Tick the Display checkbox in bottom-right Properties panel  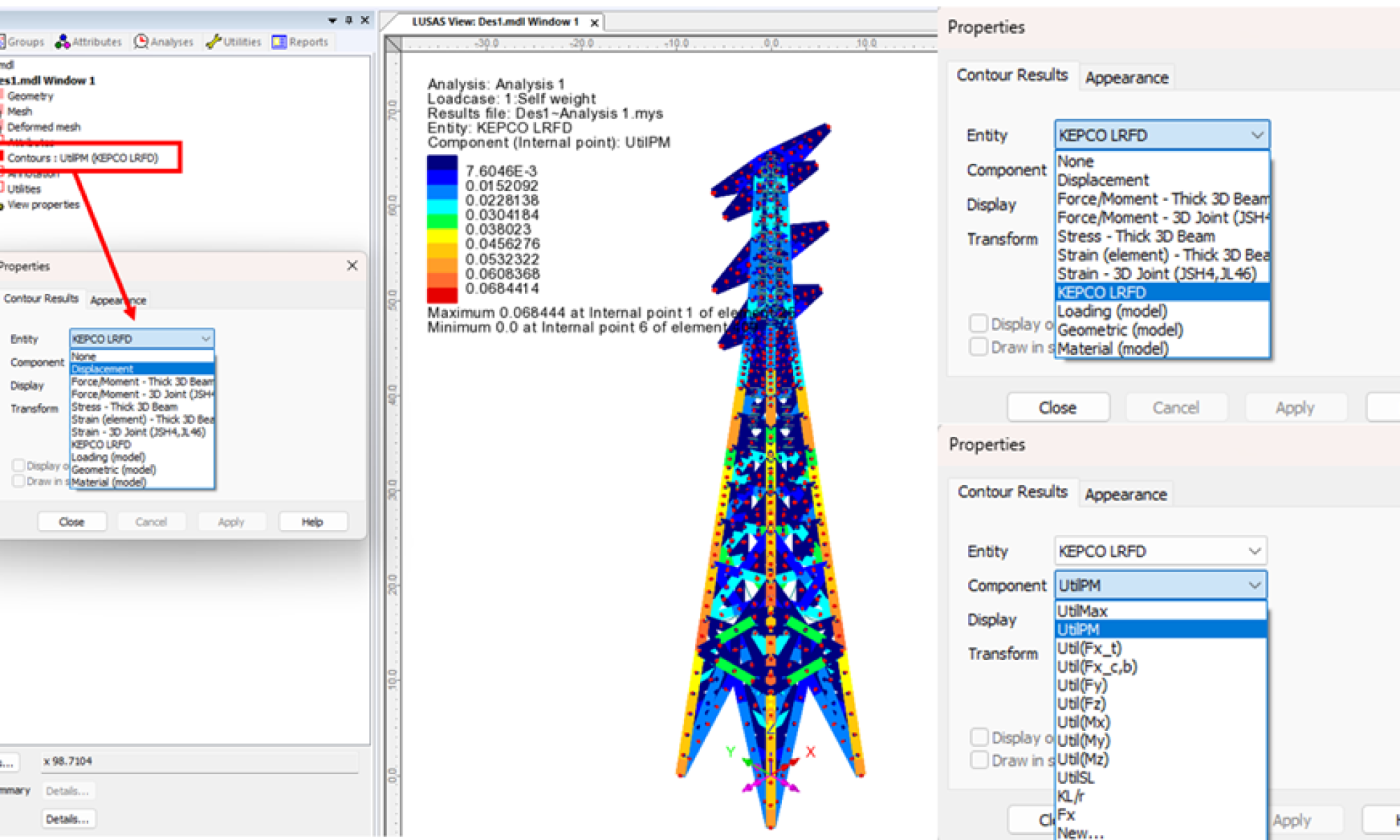click(x=979, y=737)
